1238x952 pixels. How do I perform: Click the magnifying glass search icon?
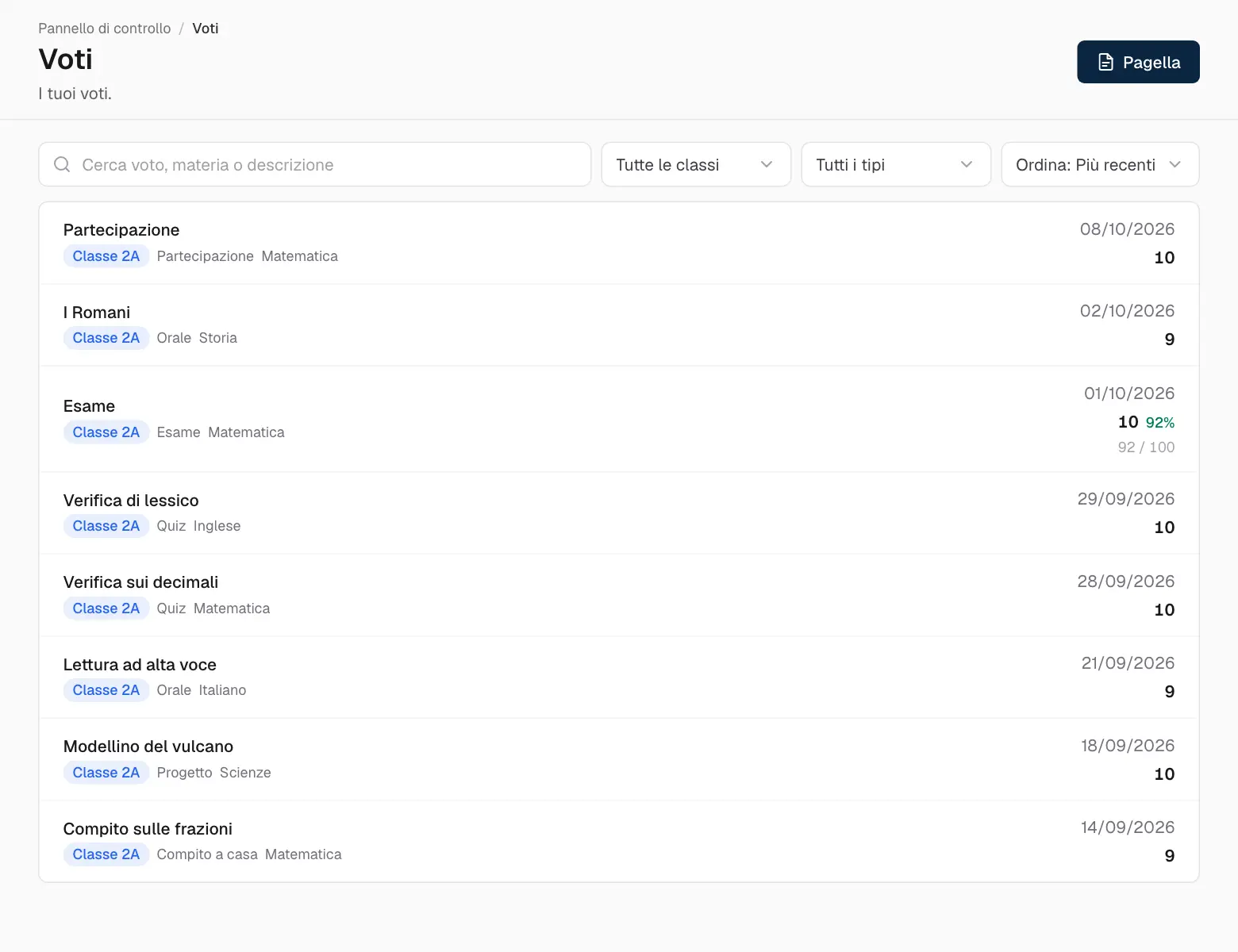(x=62, y=164)
